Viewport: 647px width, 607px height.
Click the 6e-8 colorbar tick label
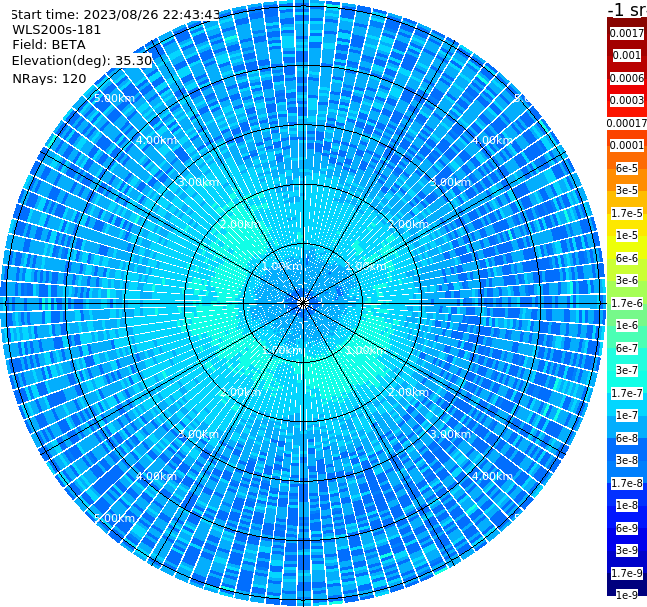pos(627,438)
